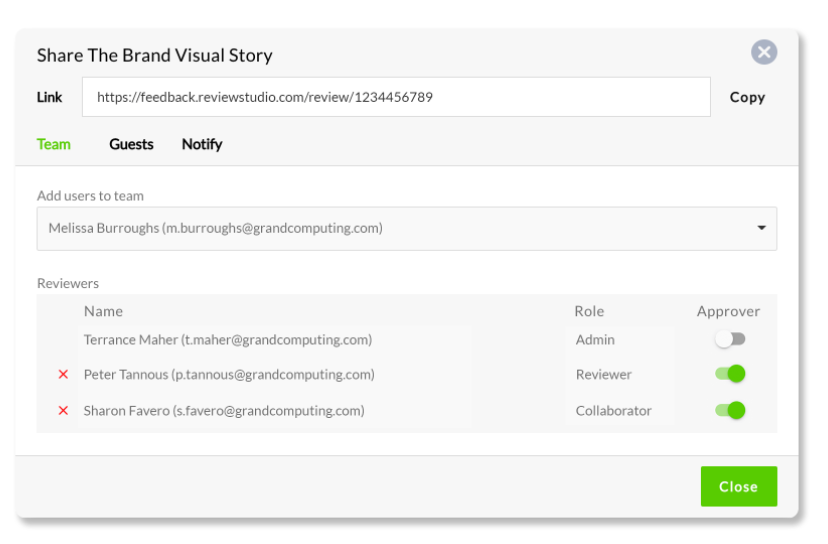Click the review link URL field

396,97
